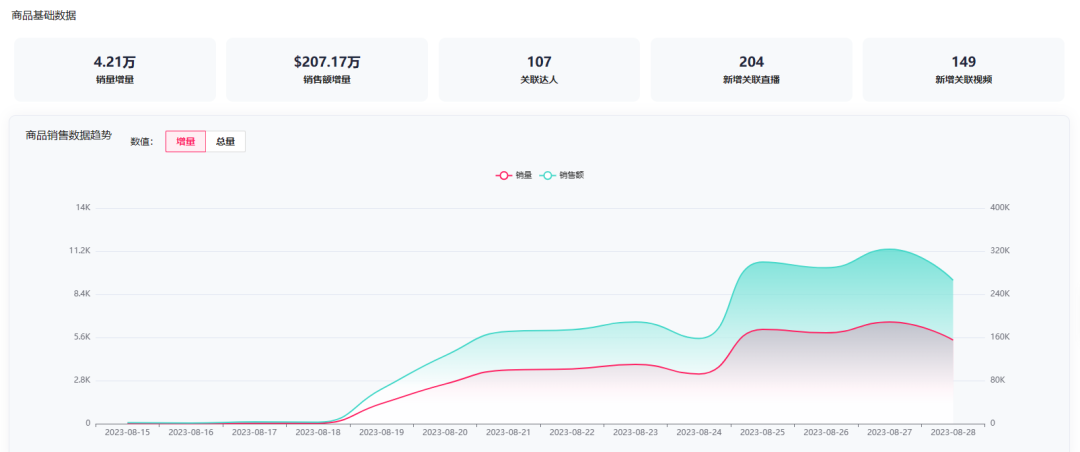Open the 新增关联视频 149 stat card
Image resolution: width=1080 pixels, height=452 pixels.
click(963, 69)
